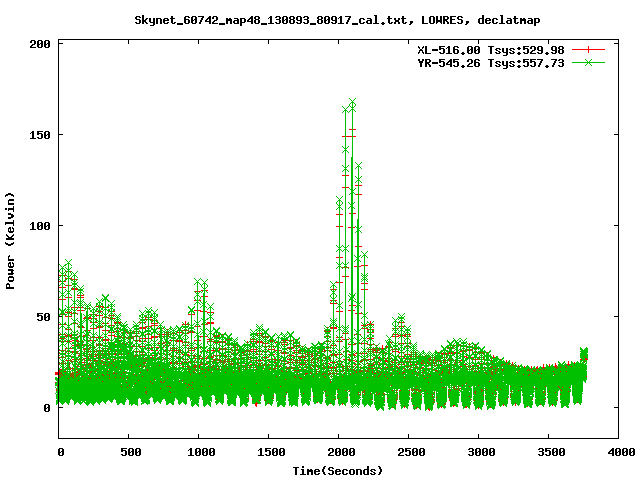Click the 2000 x-axis tick label

point(341,452)
